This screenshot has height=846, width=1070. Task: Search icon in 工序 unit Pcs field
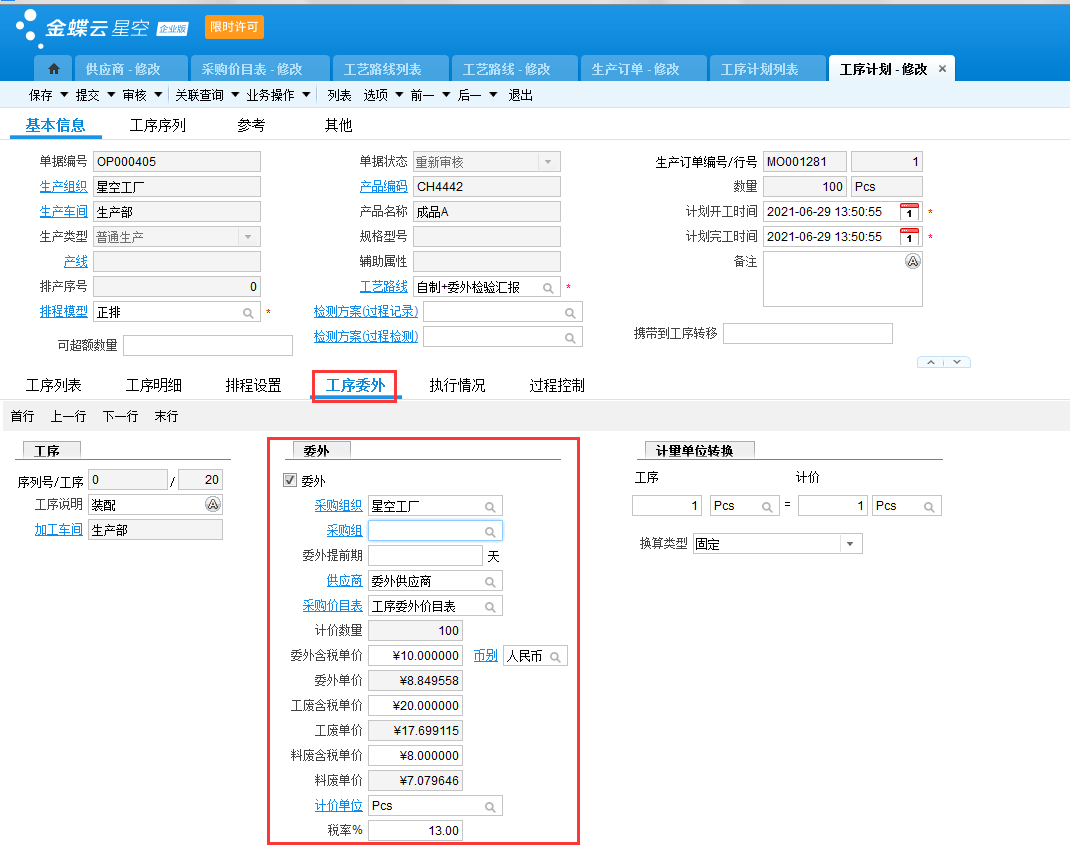coord(767,507)
